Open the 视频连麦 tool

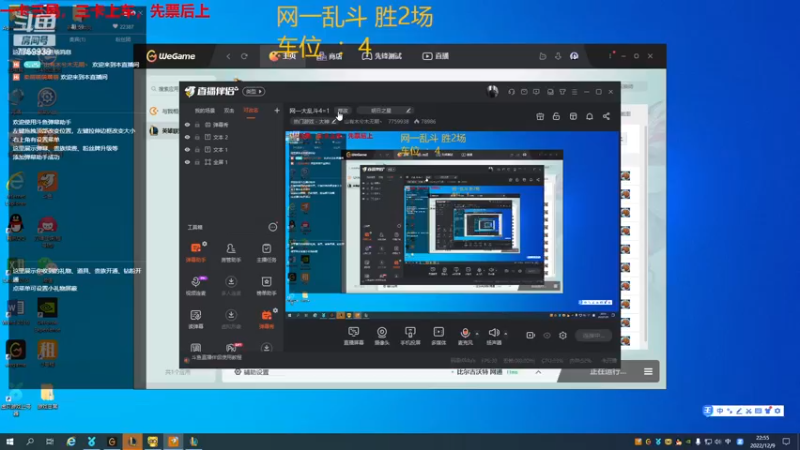[x=195, y=286]
